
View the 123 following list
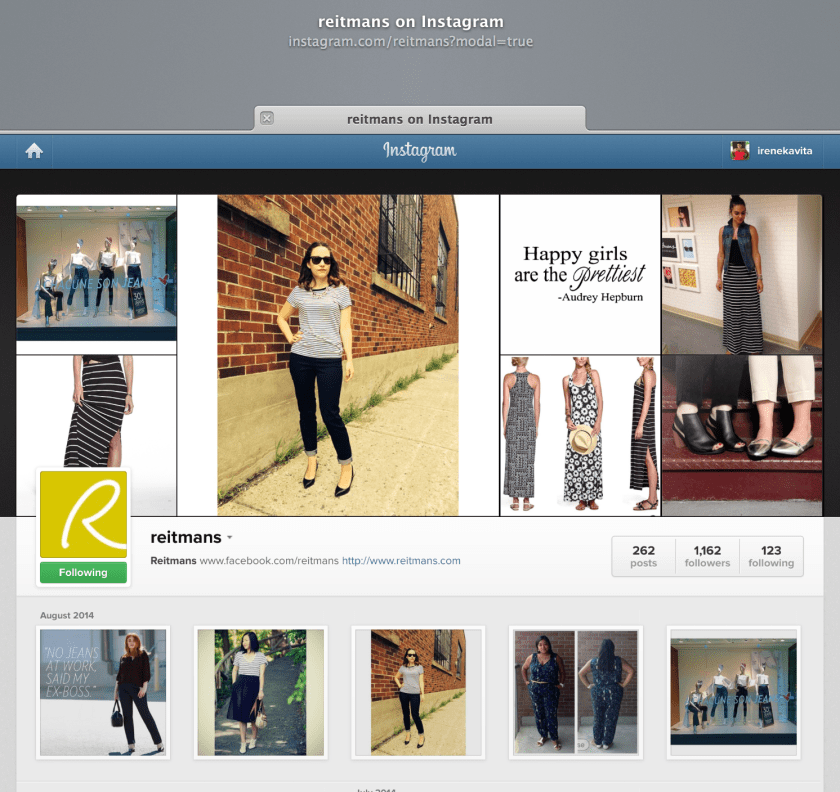[x=771, y=556]
